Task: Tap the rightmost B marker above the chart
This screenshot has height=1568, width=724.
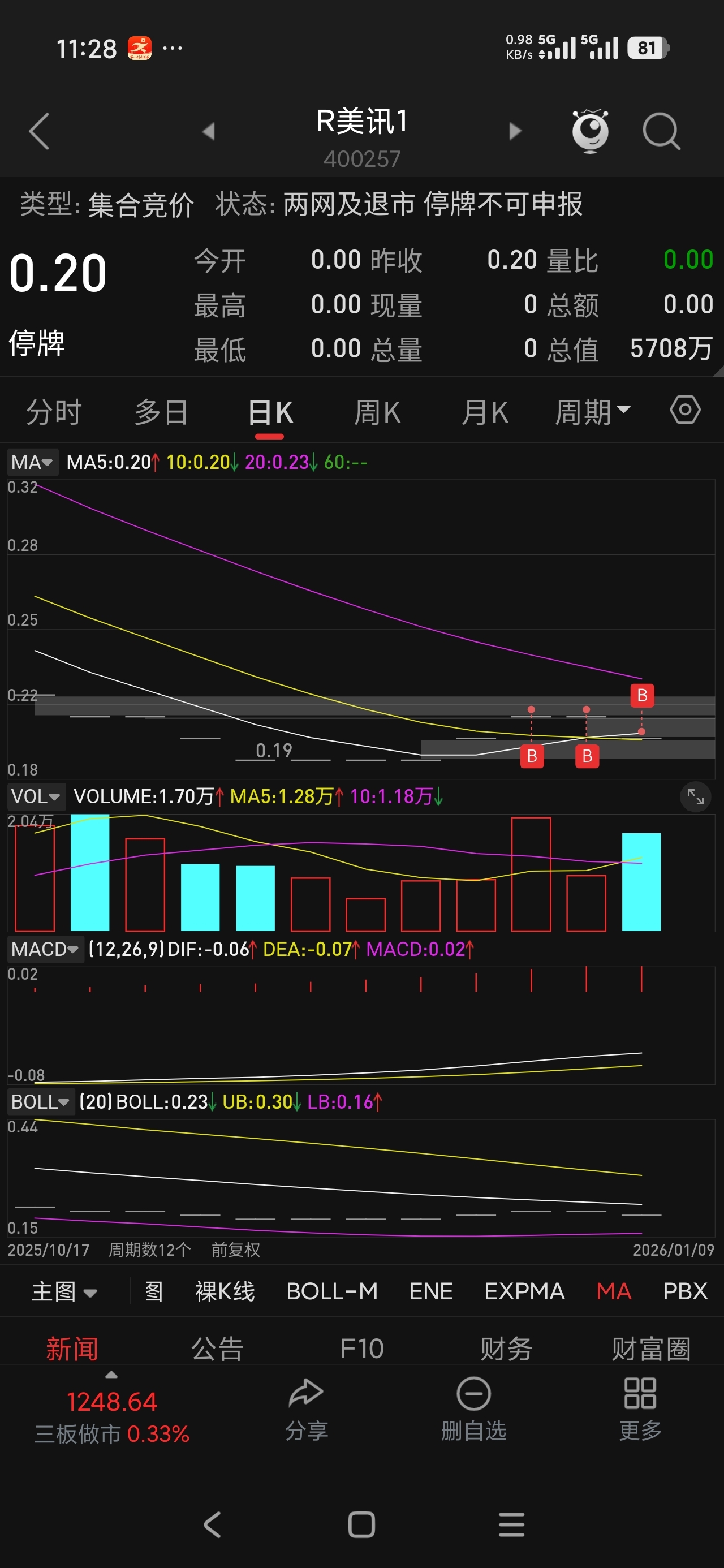Action: tap(642, 695)
